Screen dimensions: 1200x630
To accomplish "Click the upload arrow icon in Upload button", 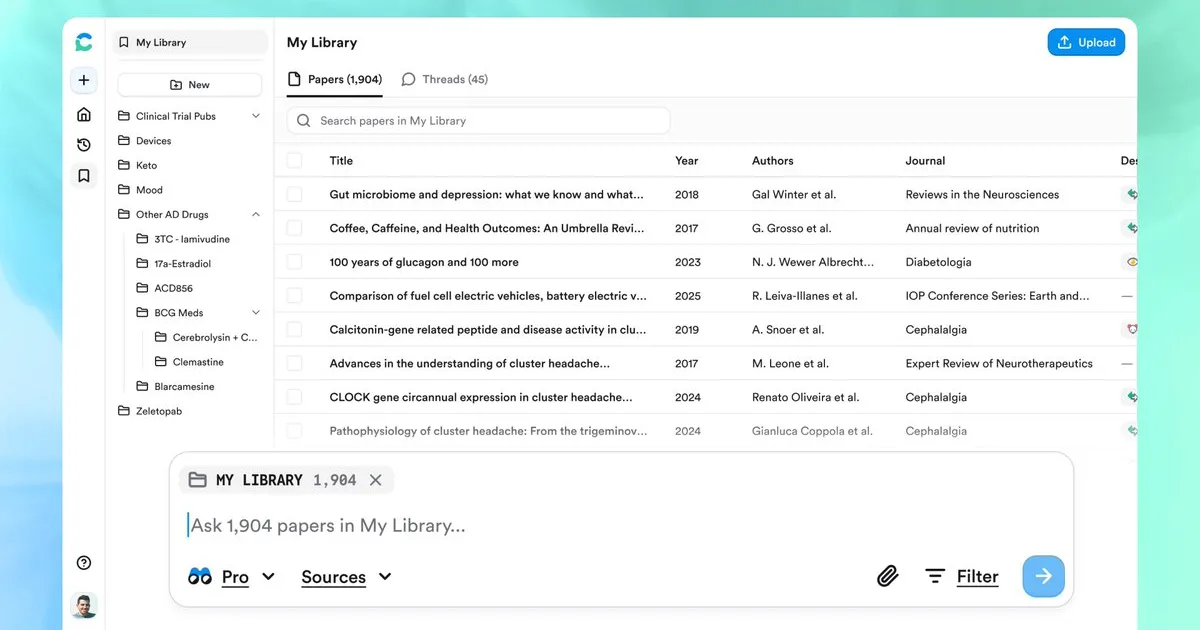I will [x=1064, y=42].
